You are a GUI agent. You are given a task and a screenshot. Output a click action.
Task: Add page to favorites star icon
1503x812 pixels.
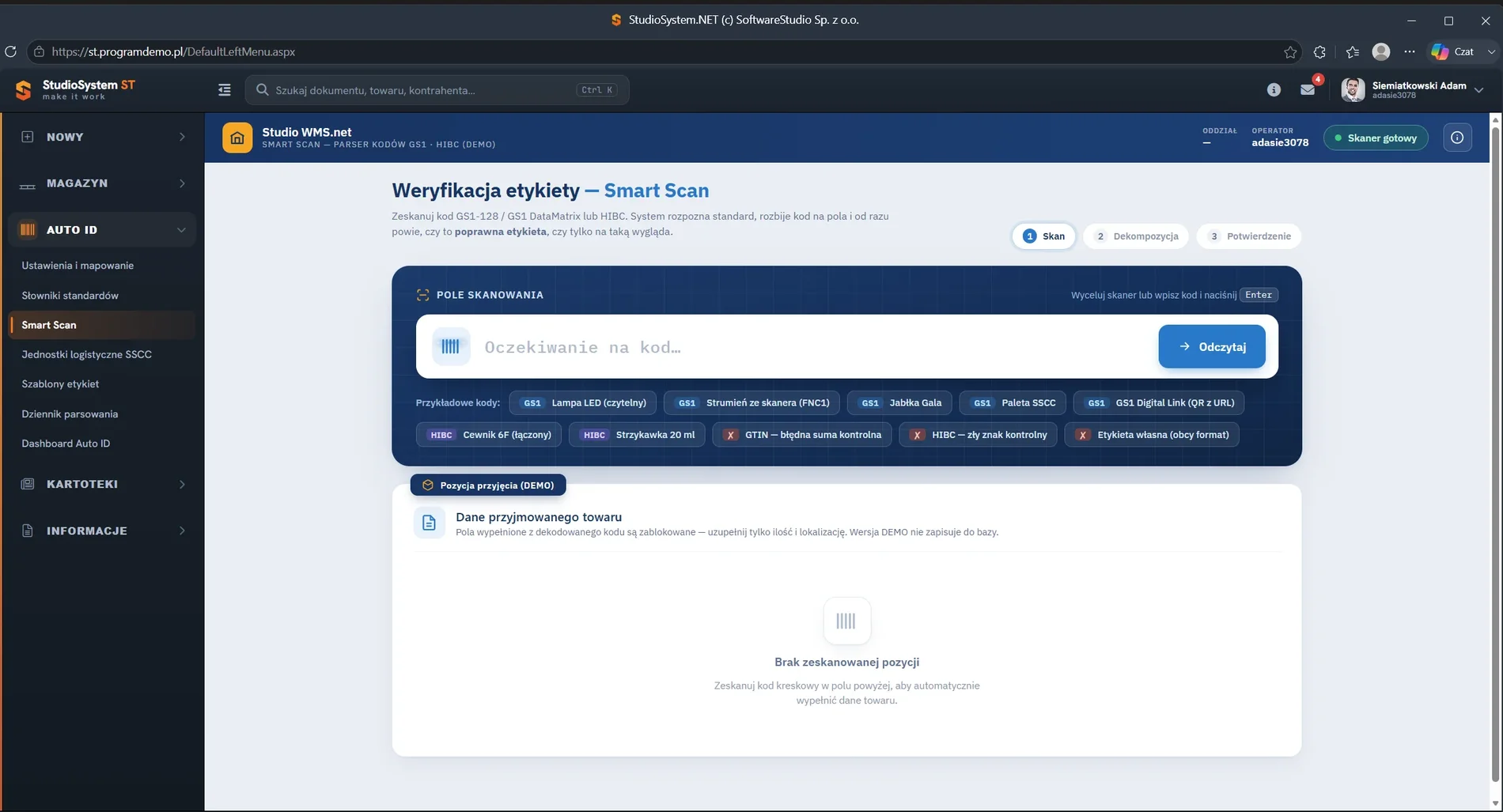[1290, 52]
